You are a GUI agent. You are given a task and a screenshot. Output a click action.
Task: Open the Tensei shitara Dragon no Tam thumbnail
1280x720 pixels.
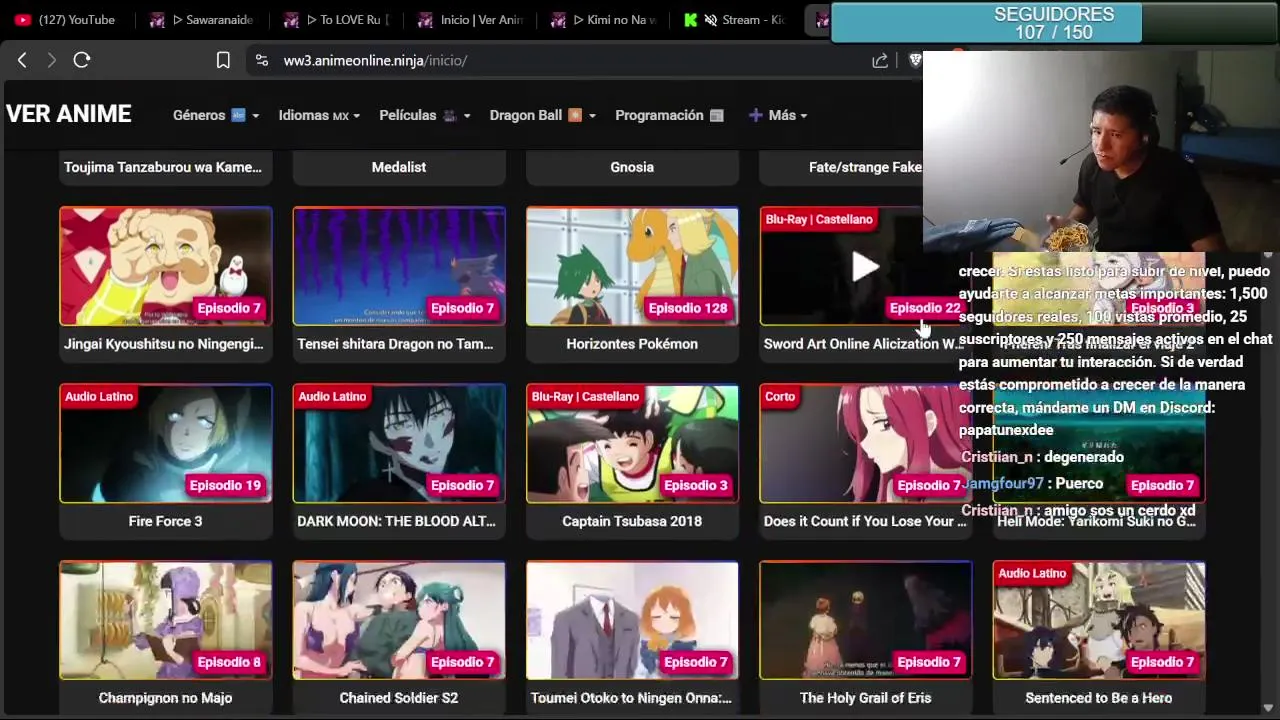coord(399,266)
